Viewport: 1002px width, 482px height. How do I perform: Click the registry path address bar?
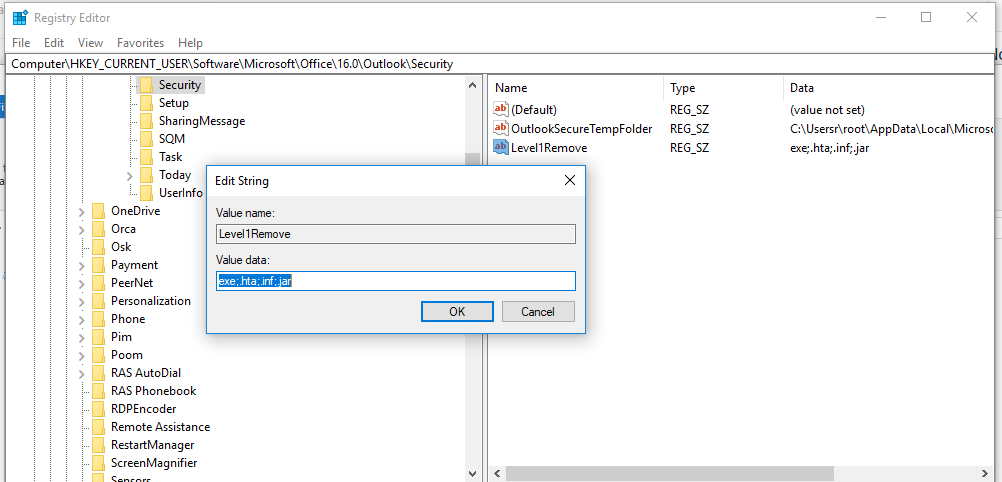[501, 64]
